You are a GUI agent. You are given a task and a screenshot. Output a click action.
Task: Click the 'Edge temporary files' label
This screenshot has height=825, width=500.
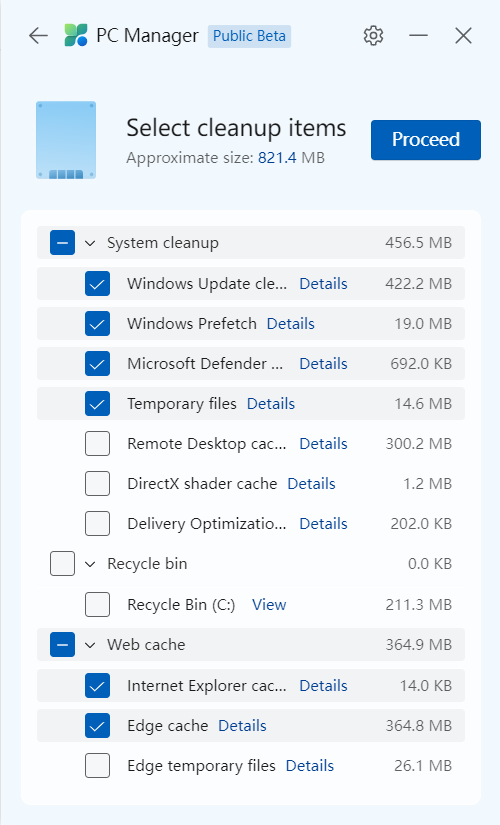click(x=201, y=766)
